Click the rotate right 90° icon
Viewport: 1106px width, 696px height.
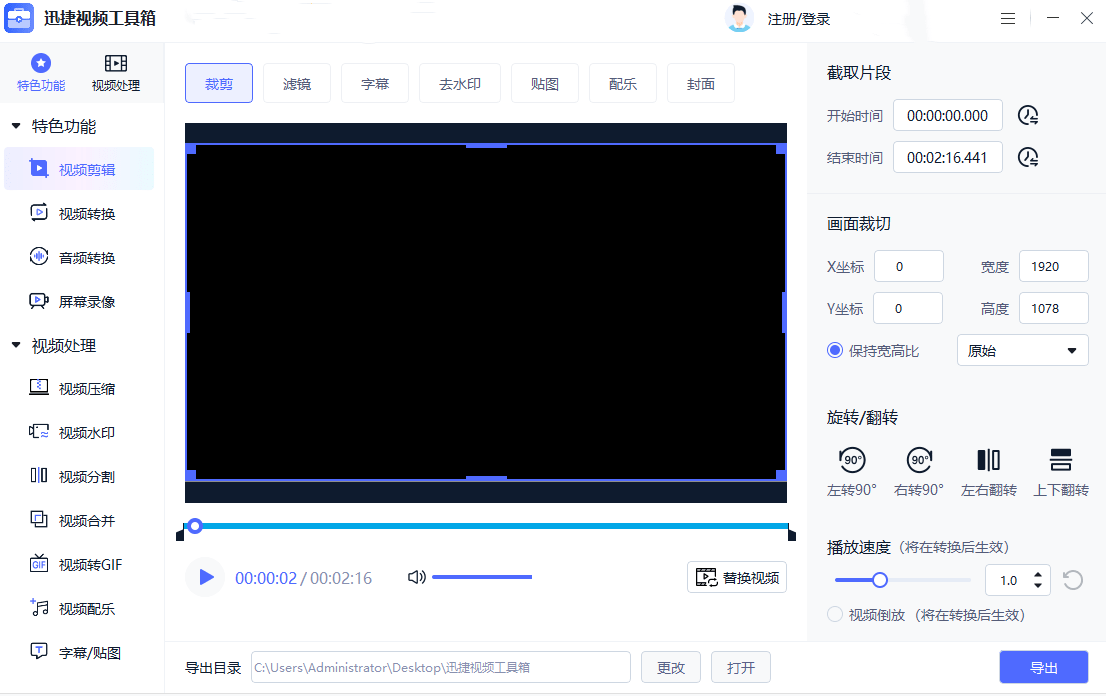click(919, 460)
